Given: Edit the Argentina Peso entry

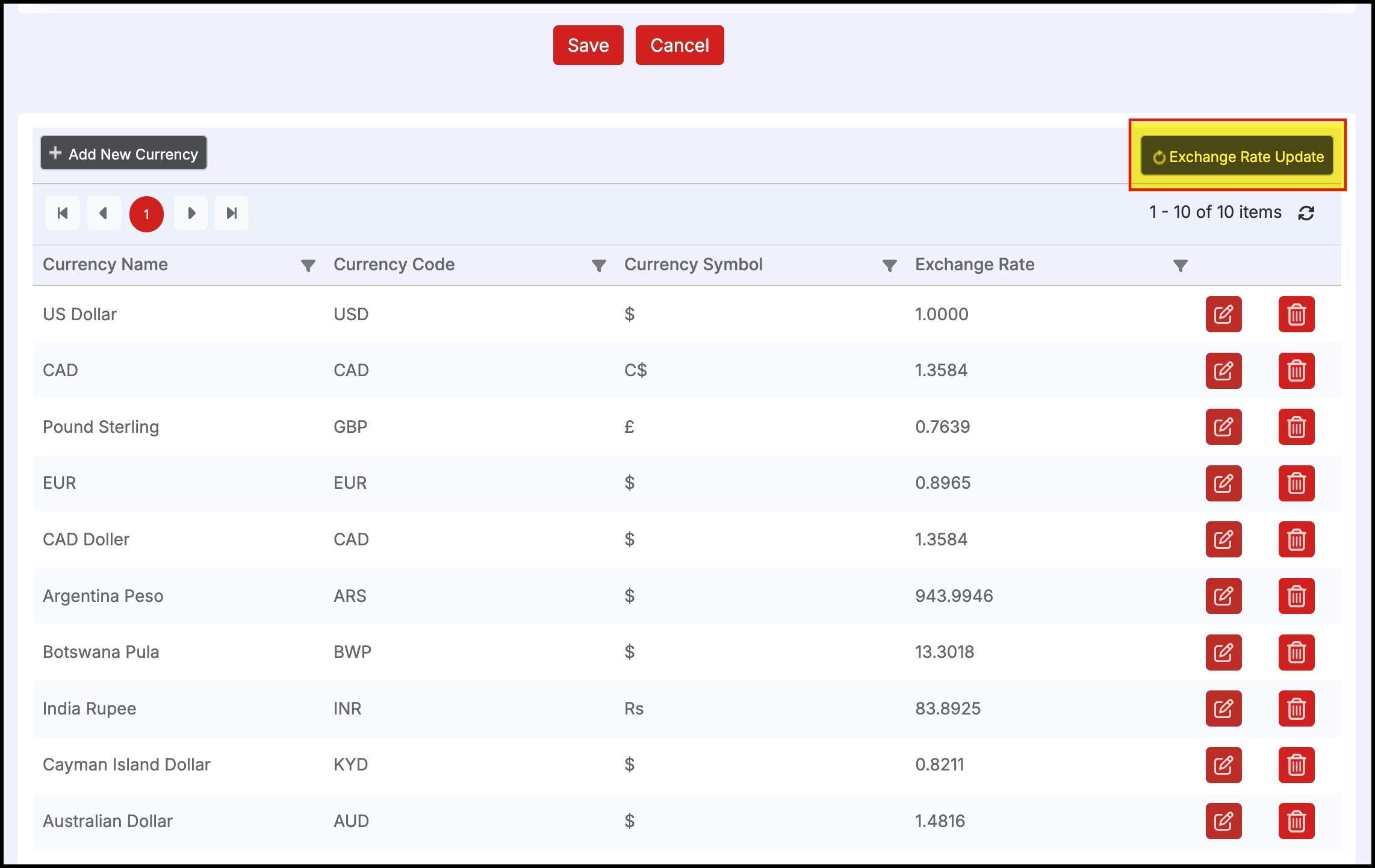Looking at the screenshot, I should pos(1223,596).
